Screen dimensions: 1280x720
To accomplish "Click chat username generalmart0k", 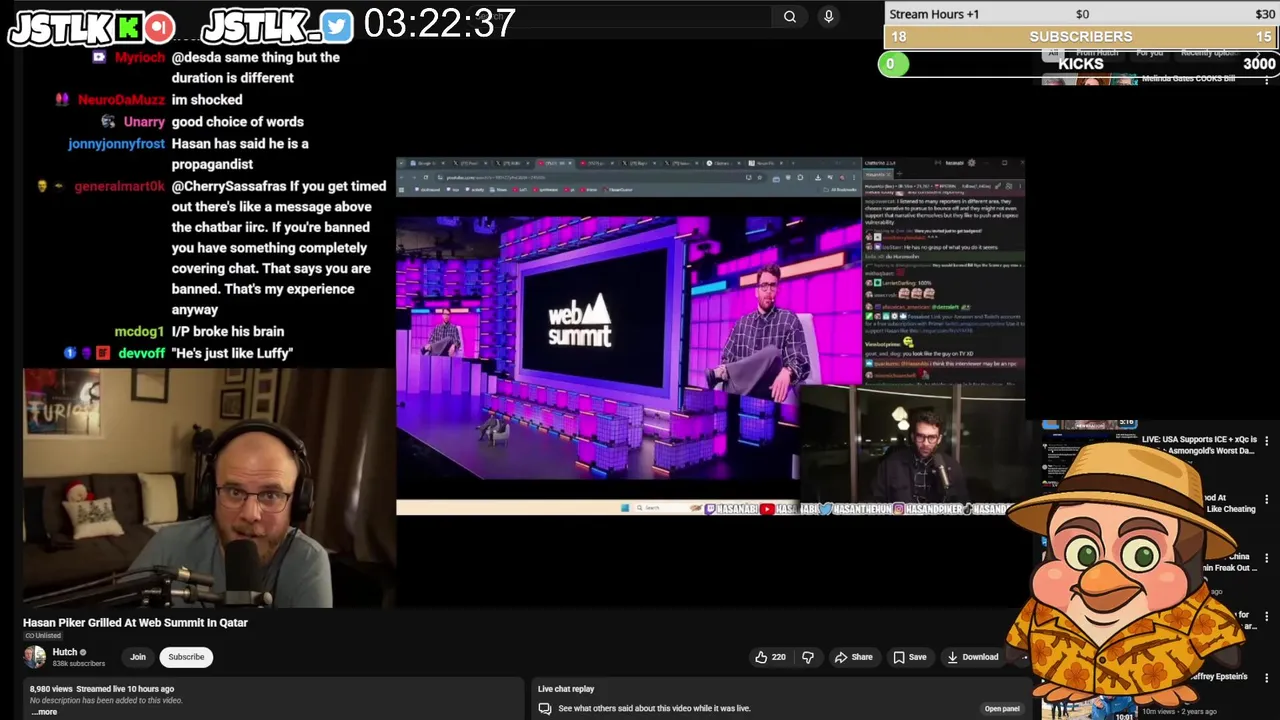I will [x=119, y=186].
